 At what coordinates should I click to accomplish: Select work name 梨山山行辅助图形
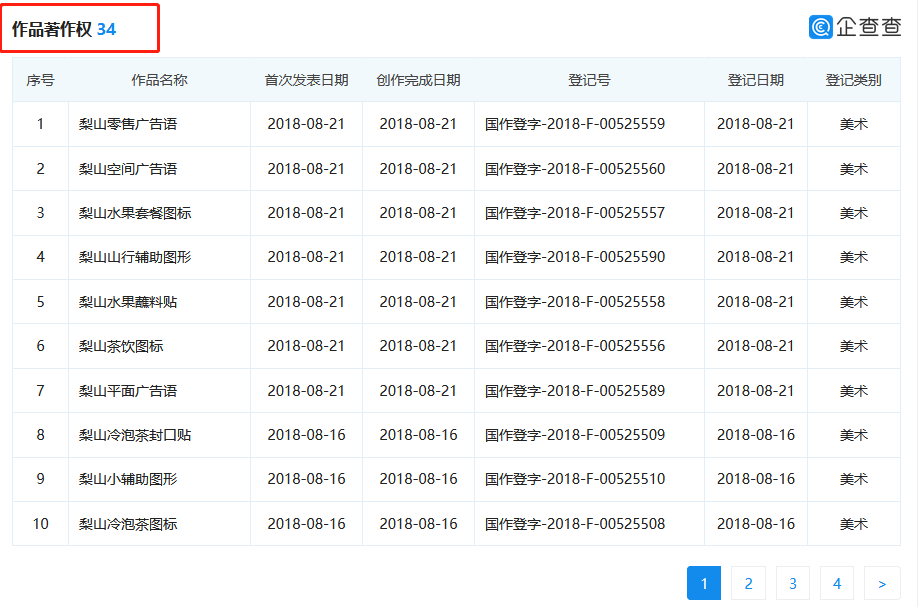[135, 257]
